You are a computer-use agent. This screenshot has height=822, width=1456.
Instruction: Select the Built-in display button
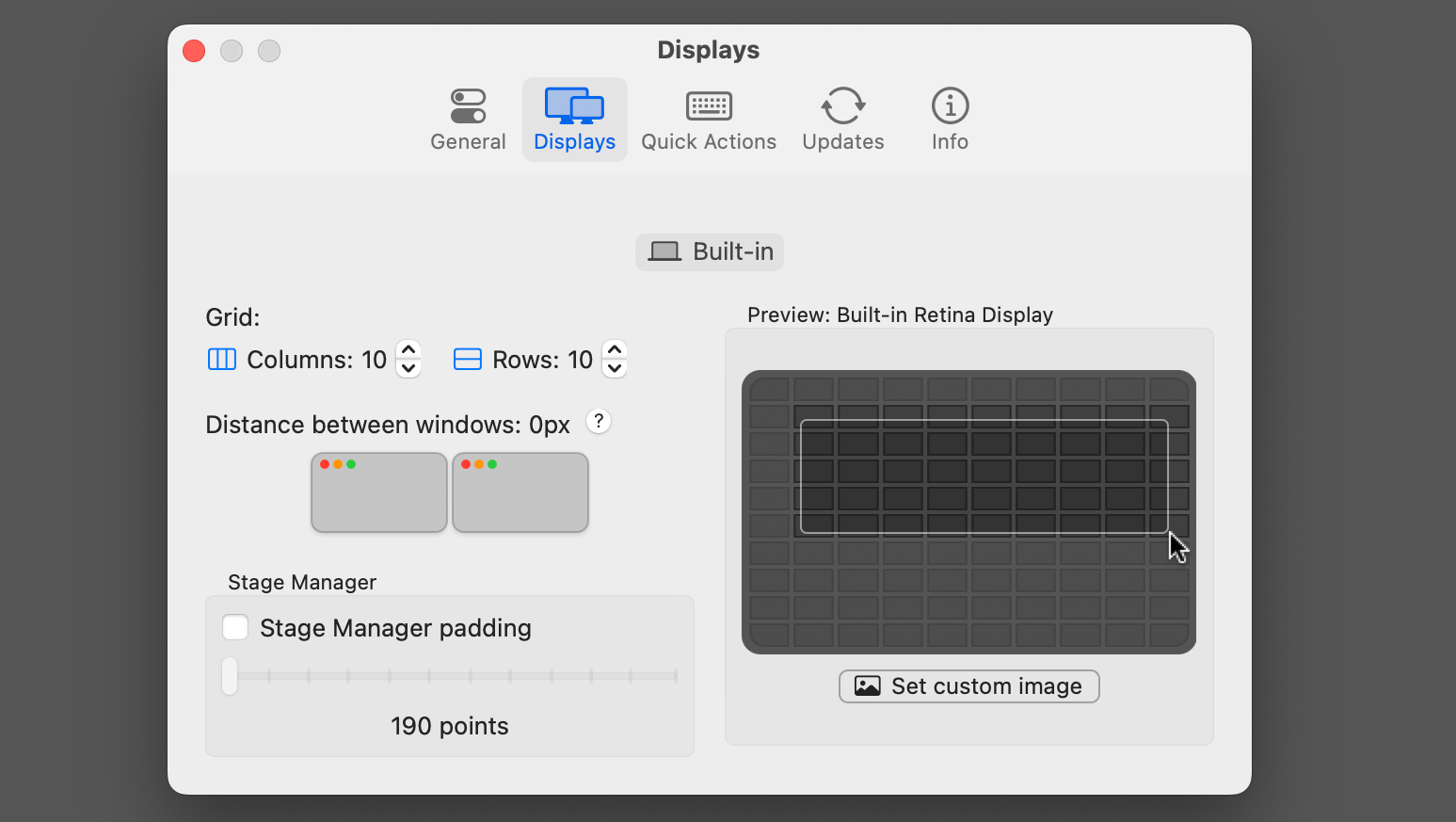(x=710, y=252)
